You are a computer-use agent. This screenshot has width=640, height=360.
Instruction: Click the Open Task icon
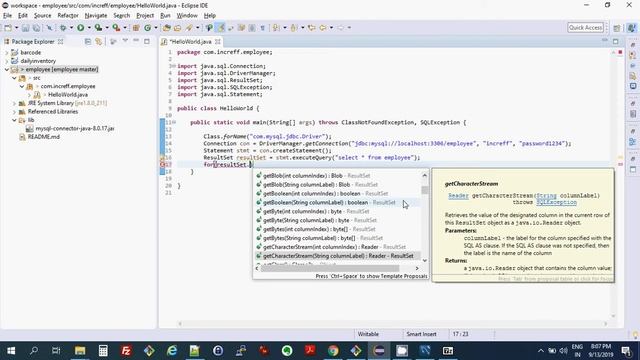tap(177, 28)
